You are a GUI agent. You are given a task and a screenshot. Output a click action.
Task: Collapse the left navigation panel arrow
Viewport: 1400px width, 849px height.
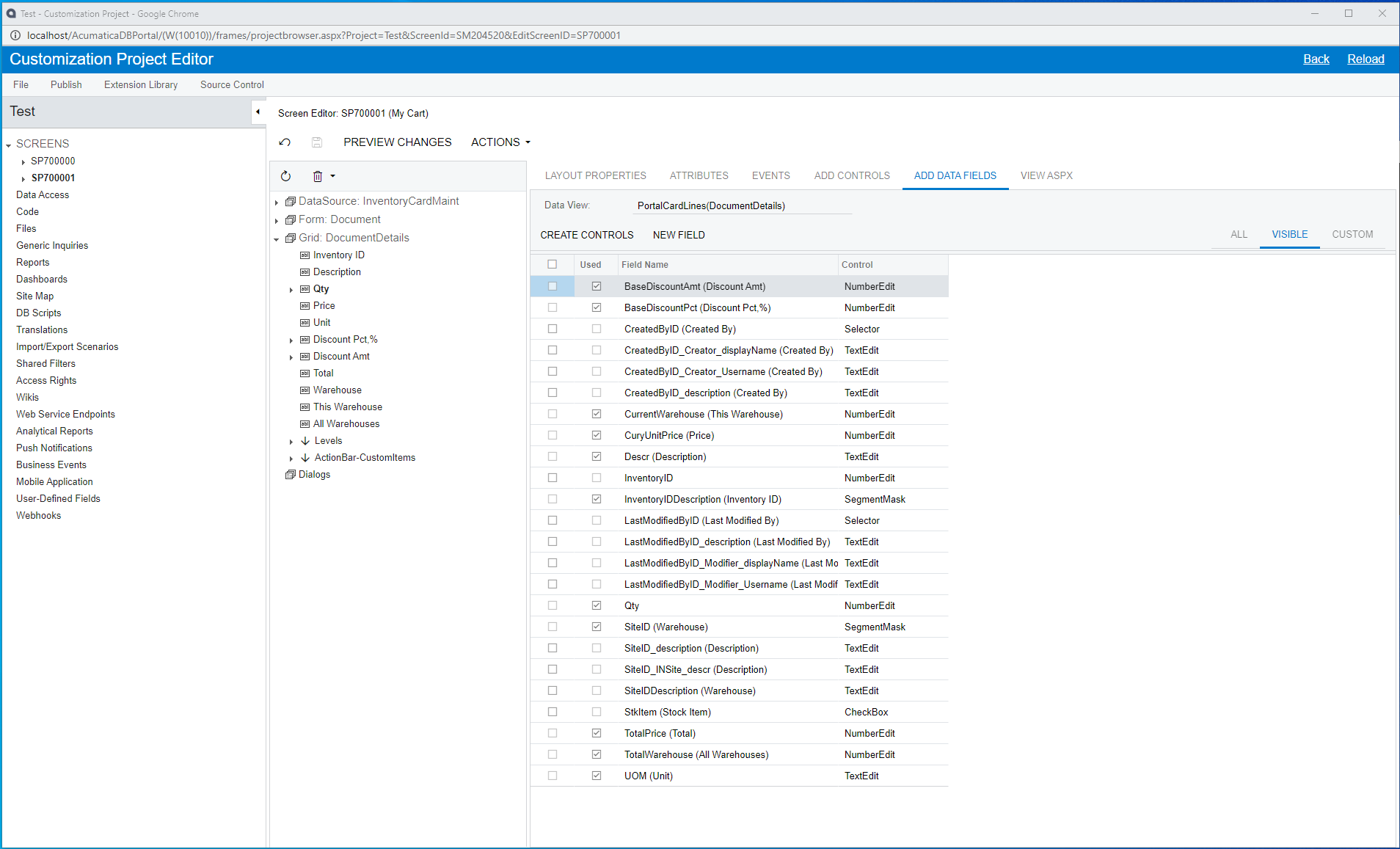coord(258,112)
